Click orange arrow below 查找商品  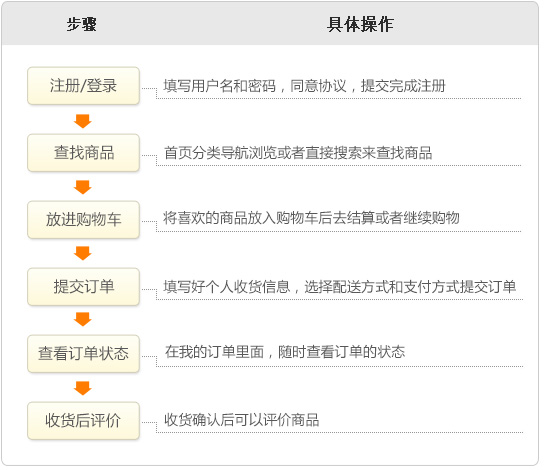pyautogui.click(x=83, y=187)
